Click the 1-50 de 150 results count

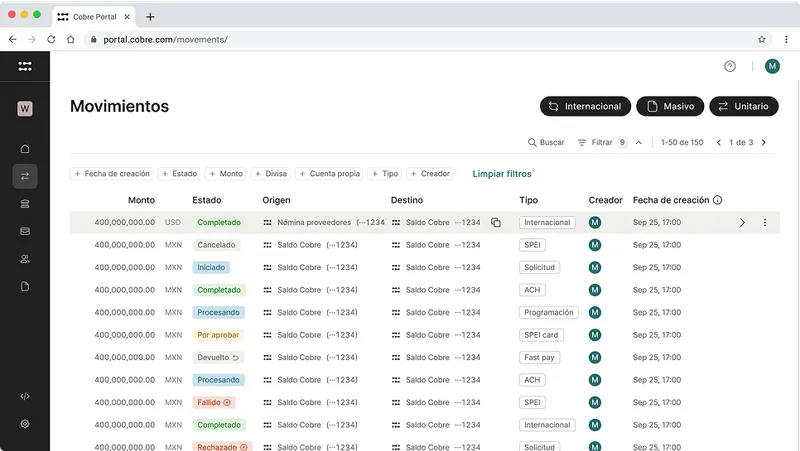click(x=682, y=142)
